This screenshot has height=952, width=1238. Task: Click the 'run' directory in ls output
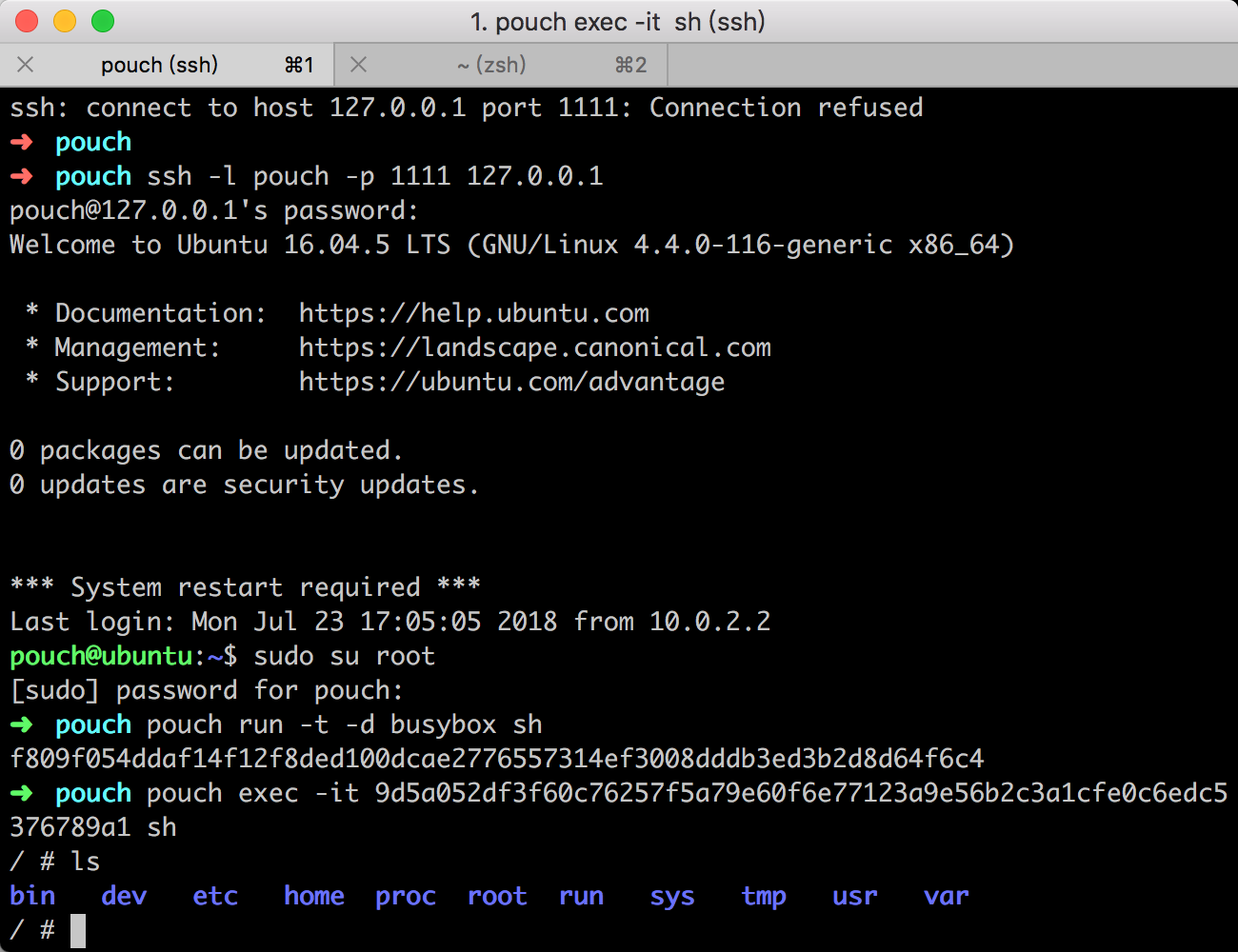(581, 896)
